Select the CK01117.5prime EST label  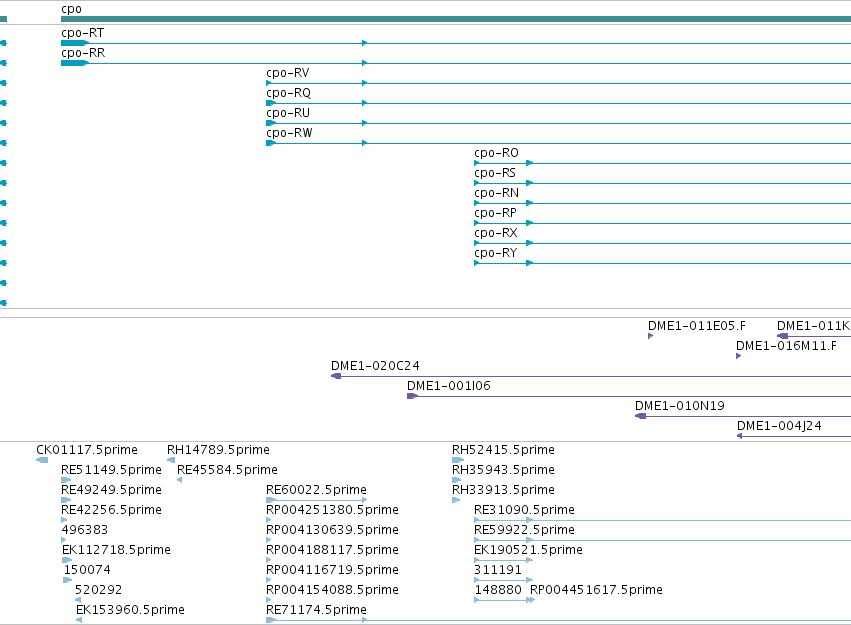click(x=87, y=450)
